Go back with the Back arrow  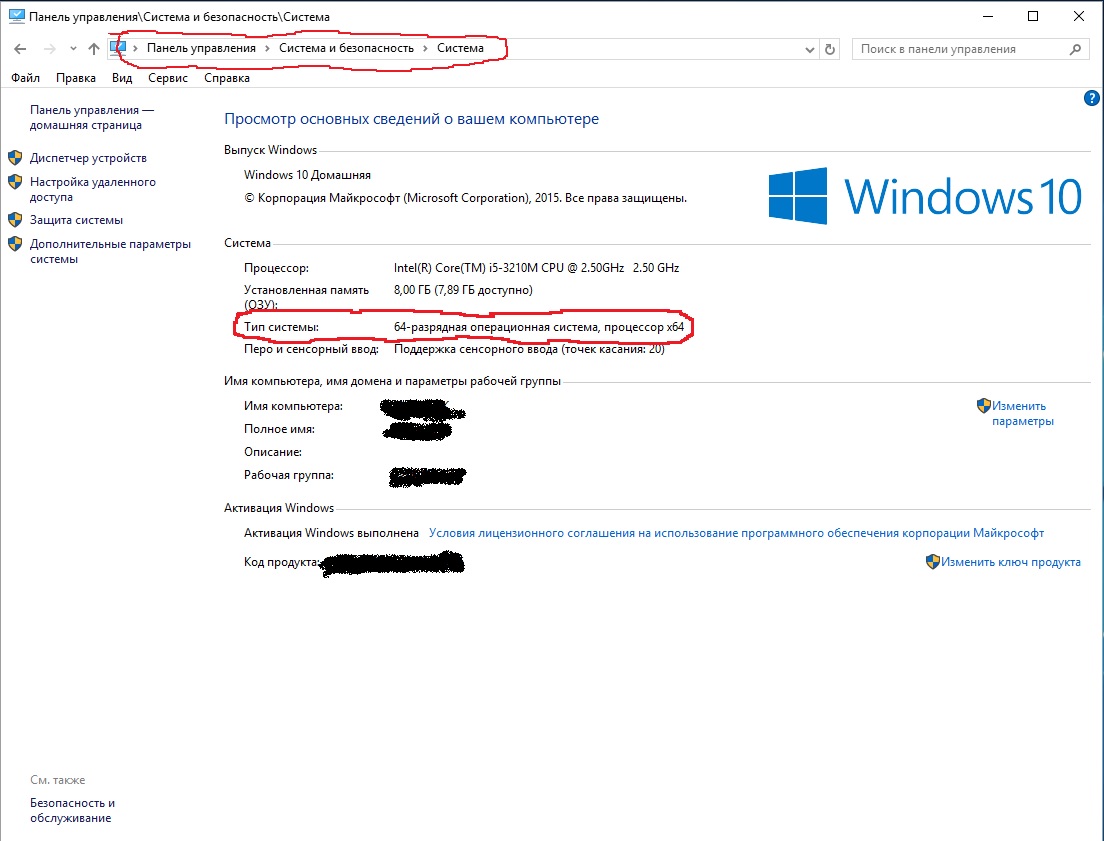(20, 49)
